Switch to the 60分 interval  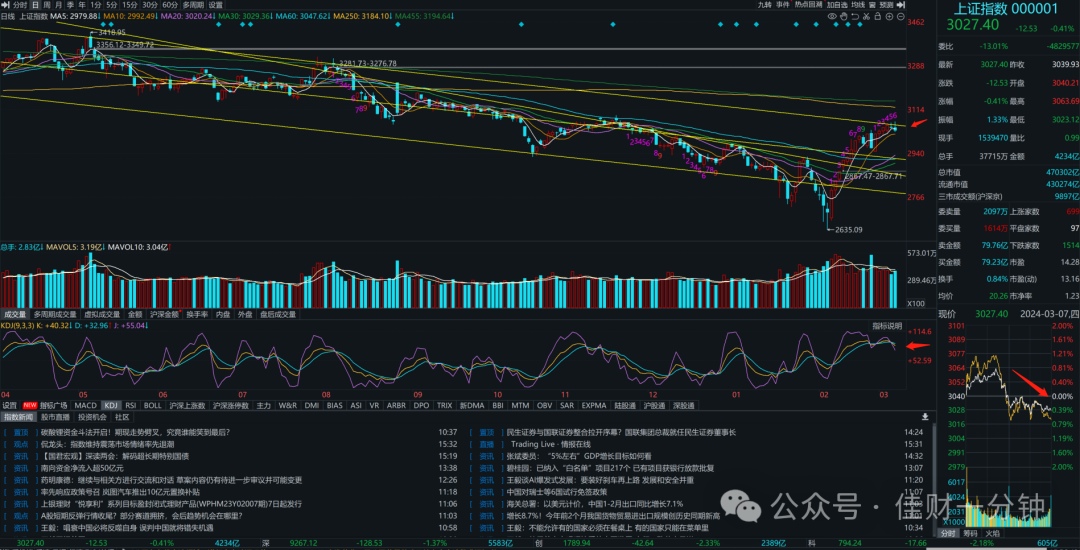170,5
